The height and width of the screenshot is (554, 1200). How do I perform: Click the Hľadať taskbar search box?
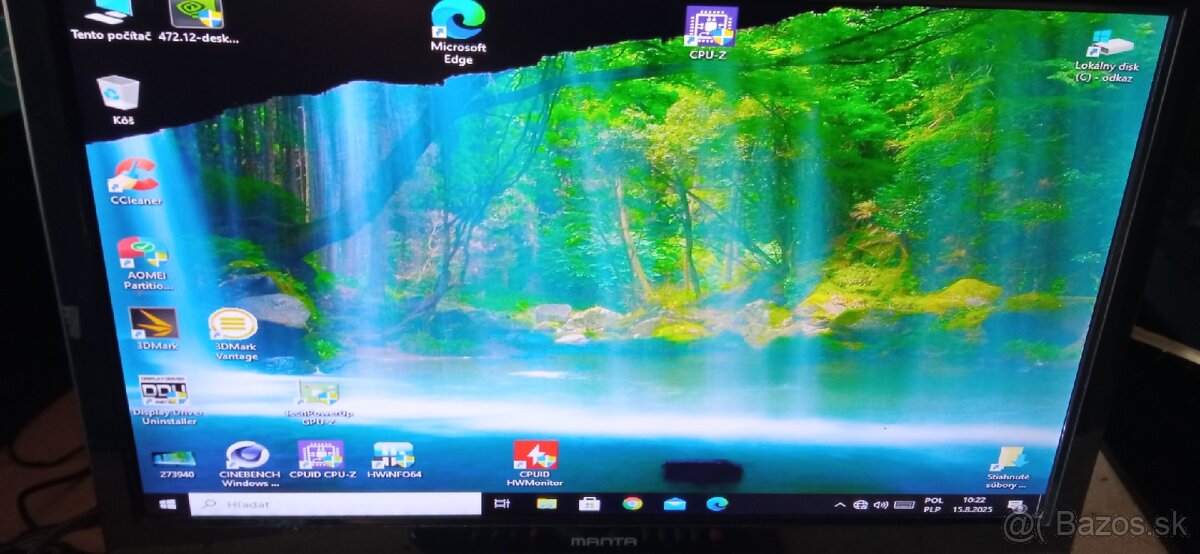pos(334,504)
